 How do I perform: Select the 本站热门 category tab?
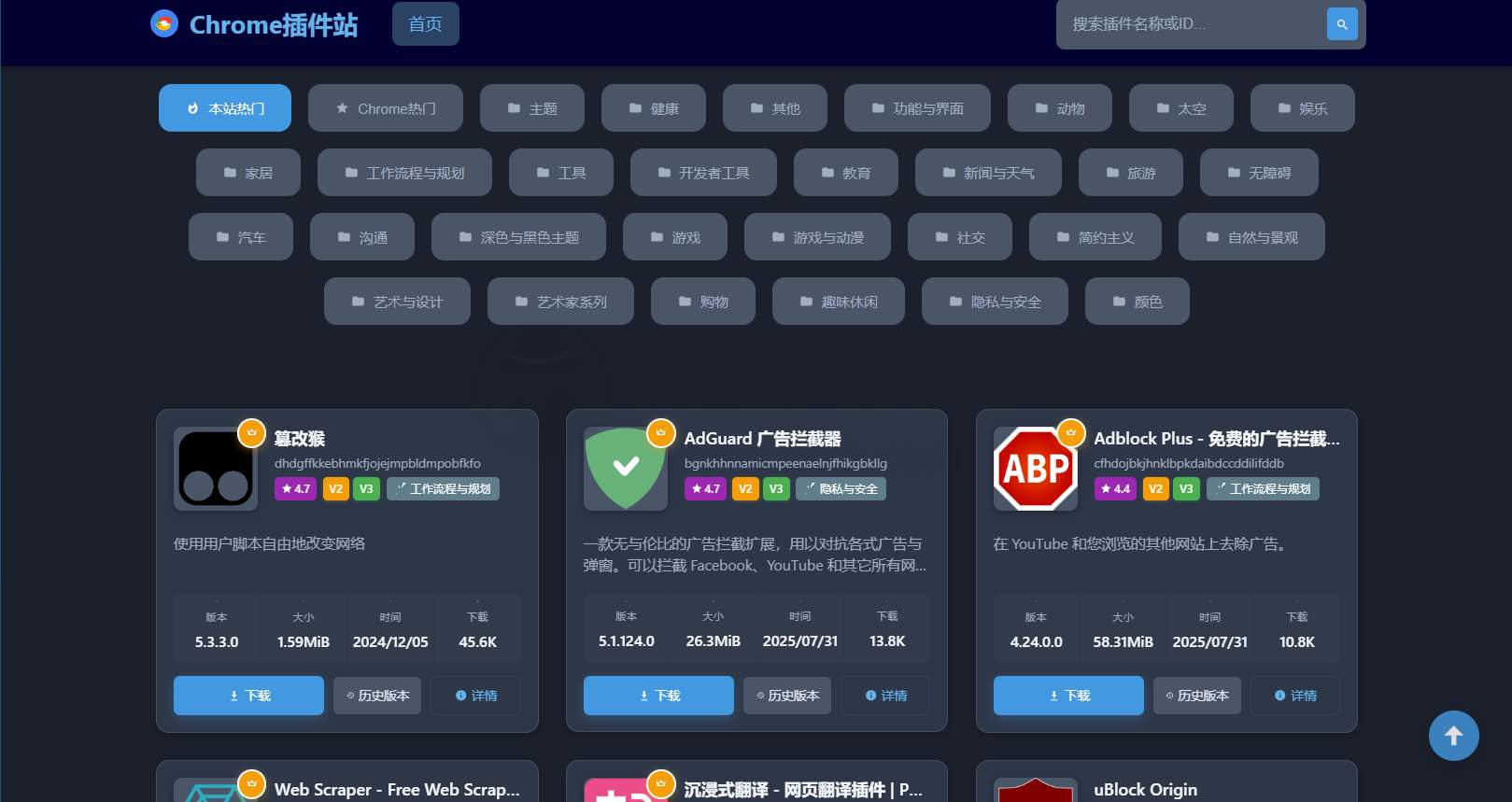(x=225, y=108)
